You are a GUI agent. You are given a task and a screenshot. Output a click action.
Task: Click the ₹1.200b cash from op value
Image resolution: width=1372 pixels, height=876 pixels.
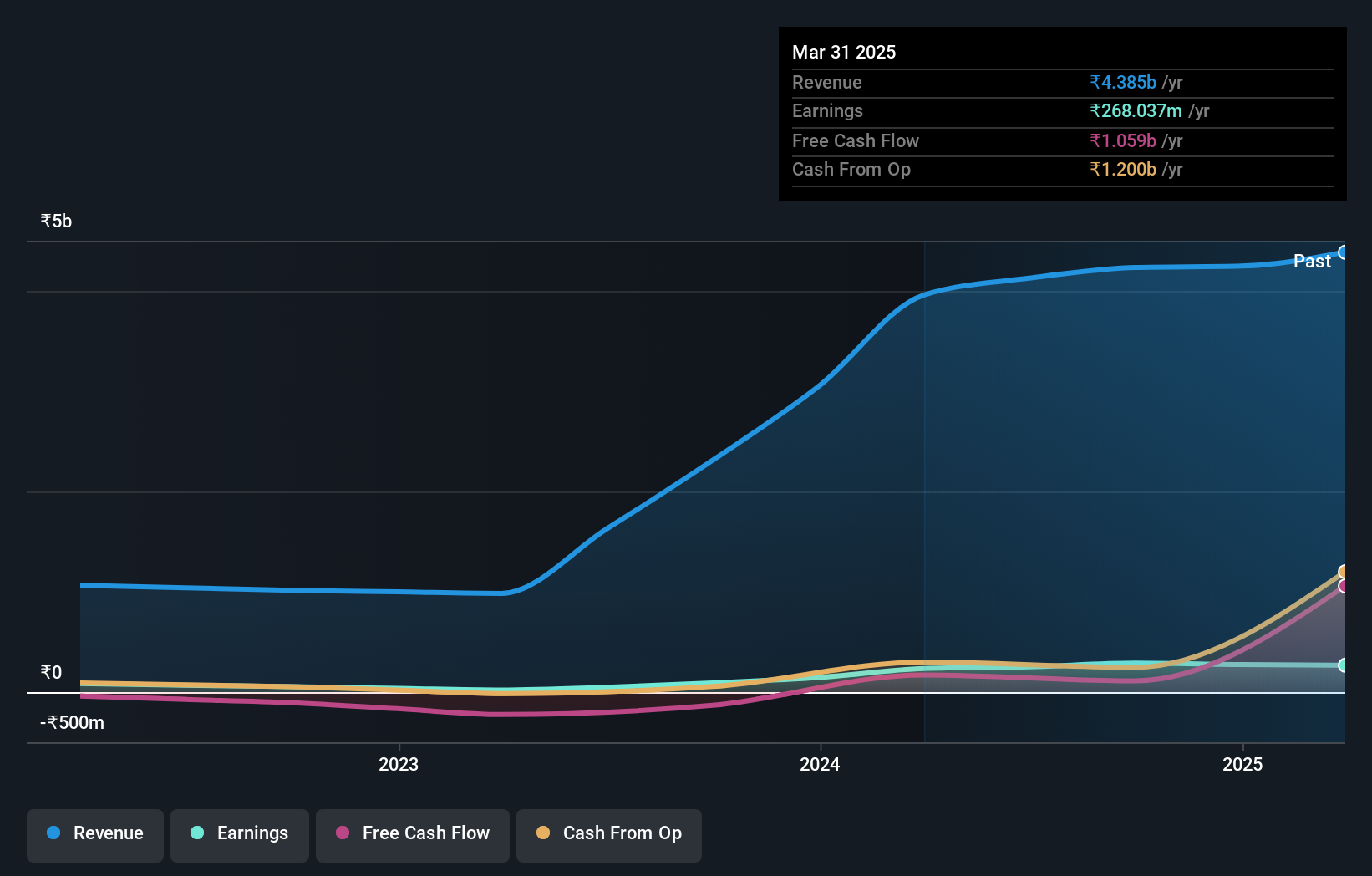pos(1123,169)
